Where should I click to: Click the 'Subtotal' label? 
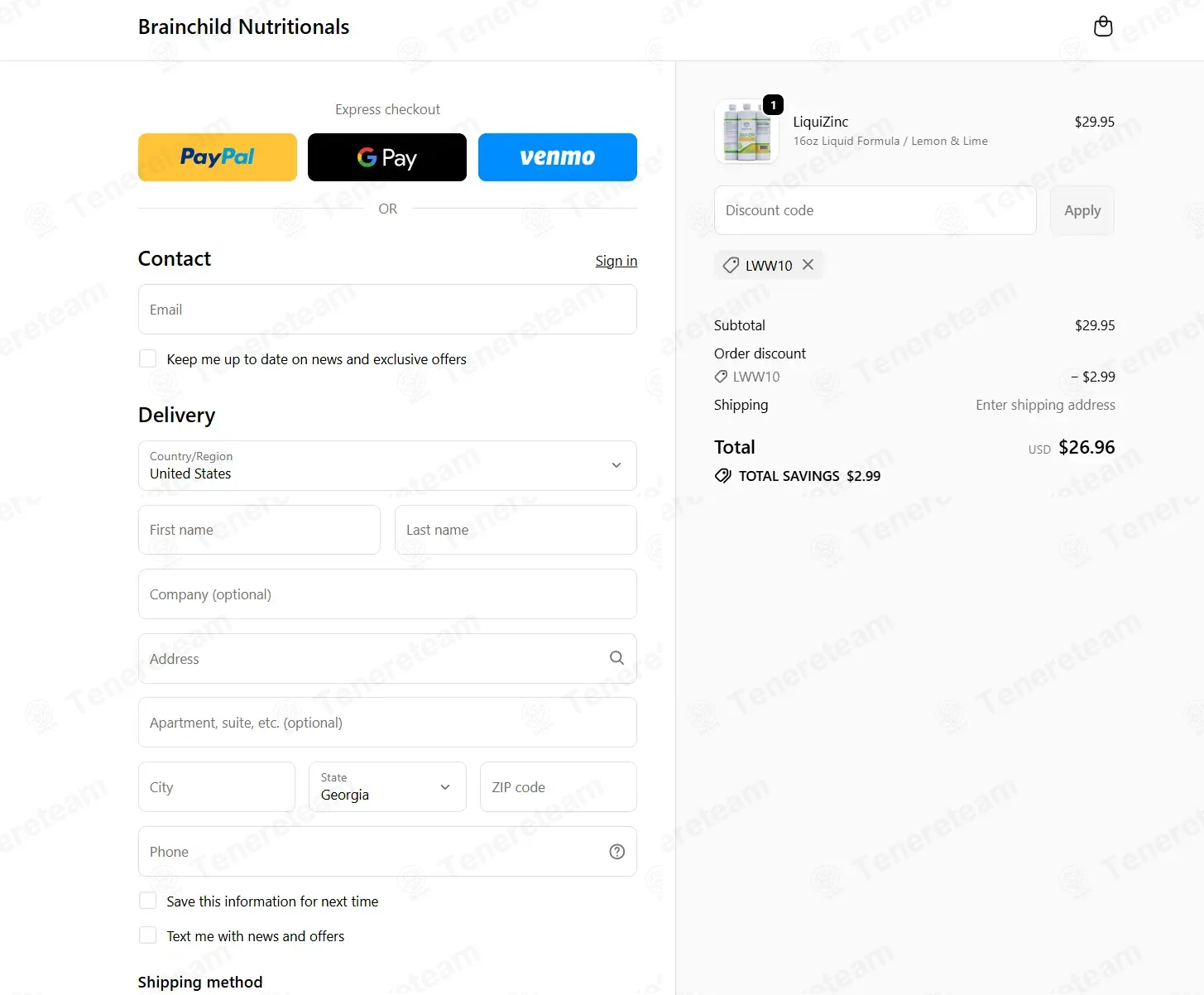[x=740, y=325]
